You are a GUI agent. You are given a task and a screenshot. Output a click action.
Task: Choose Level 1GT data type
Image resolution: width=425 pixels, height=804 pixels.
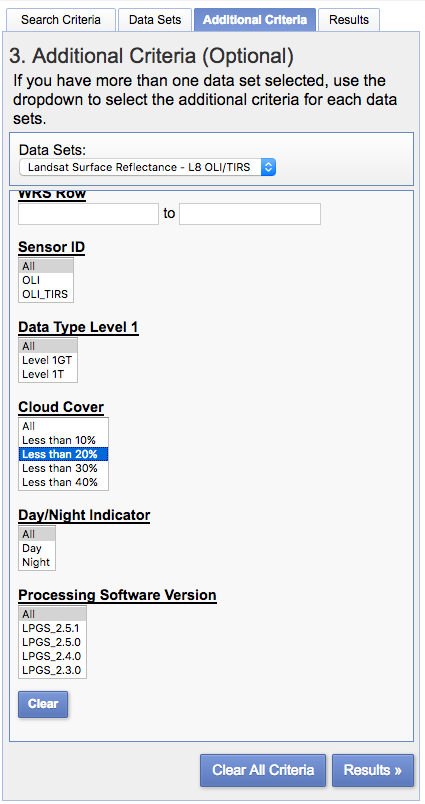[x=48, y=360]
